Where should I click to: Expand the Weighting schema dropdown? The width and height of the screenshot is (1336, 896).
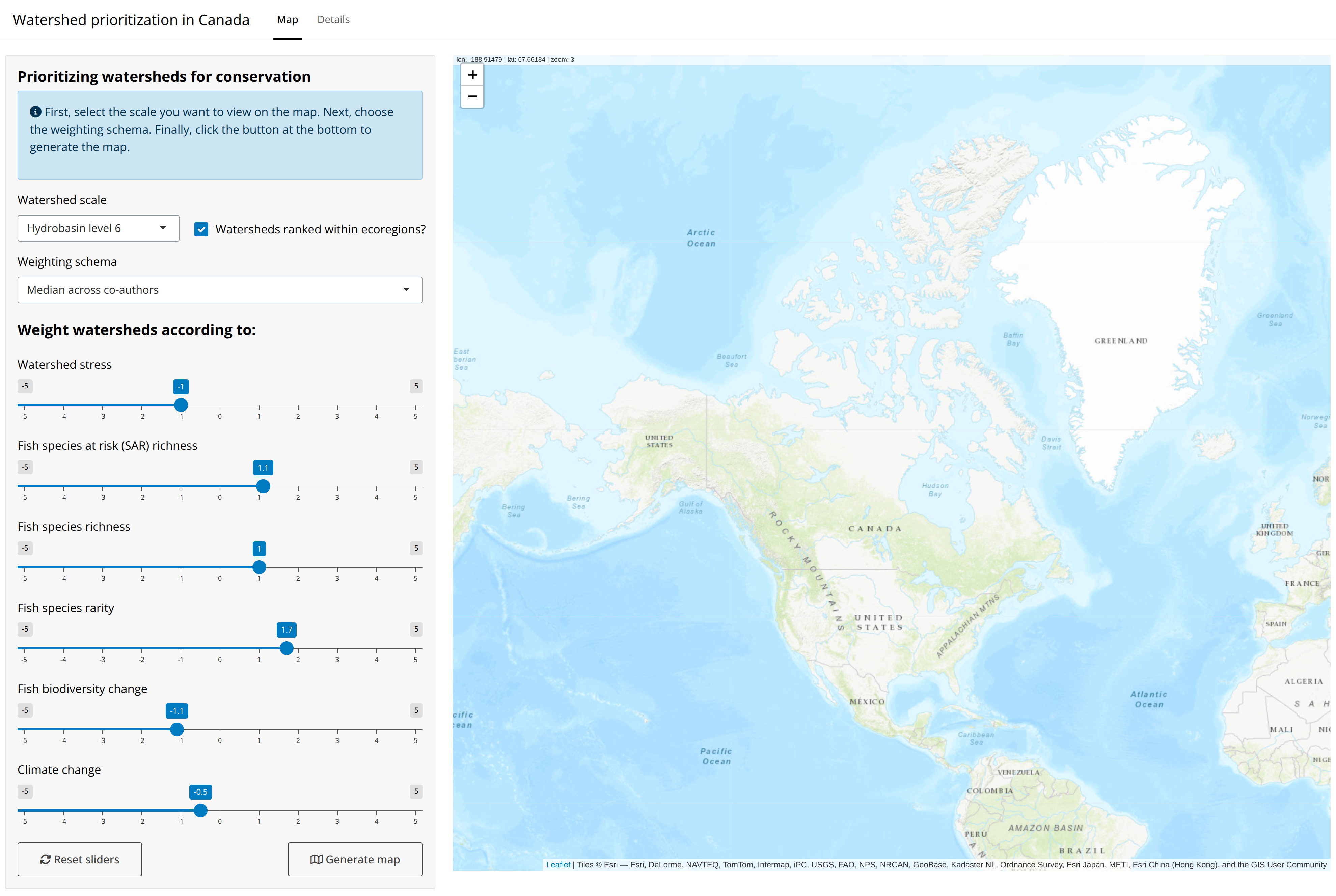click(x=220, y=290)
